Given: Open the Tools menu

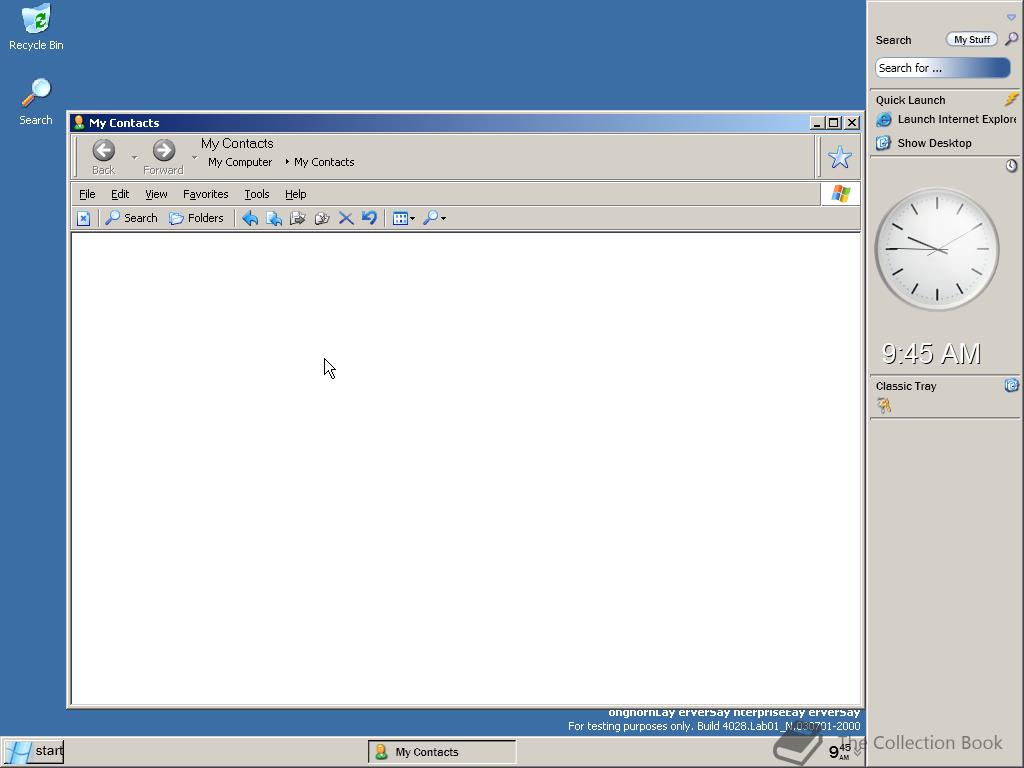Looking at the screenshot, I should (x=257, y=194).
